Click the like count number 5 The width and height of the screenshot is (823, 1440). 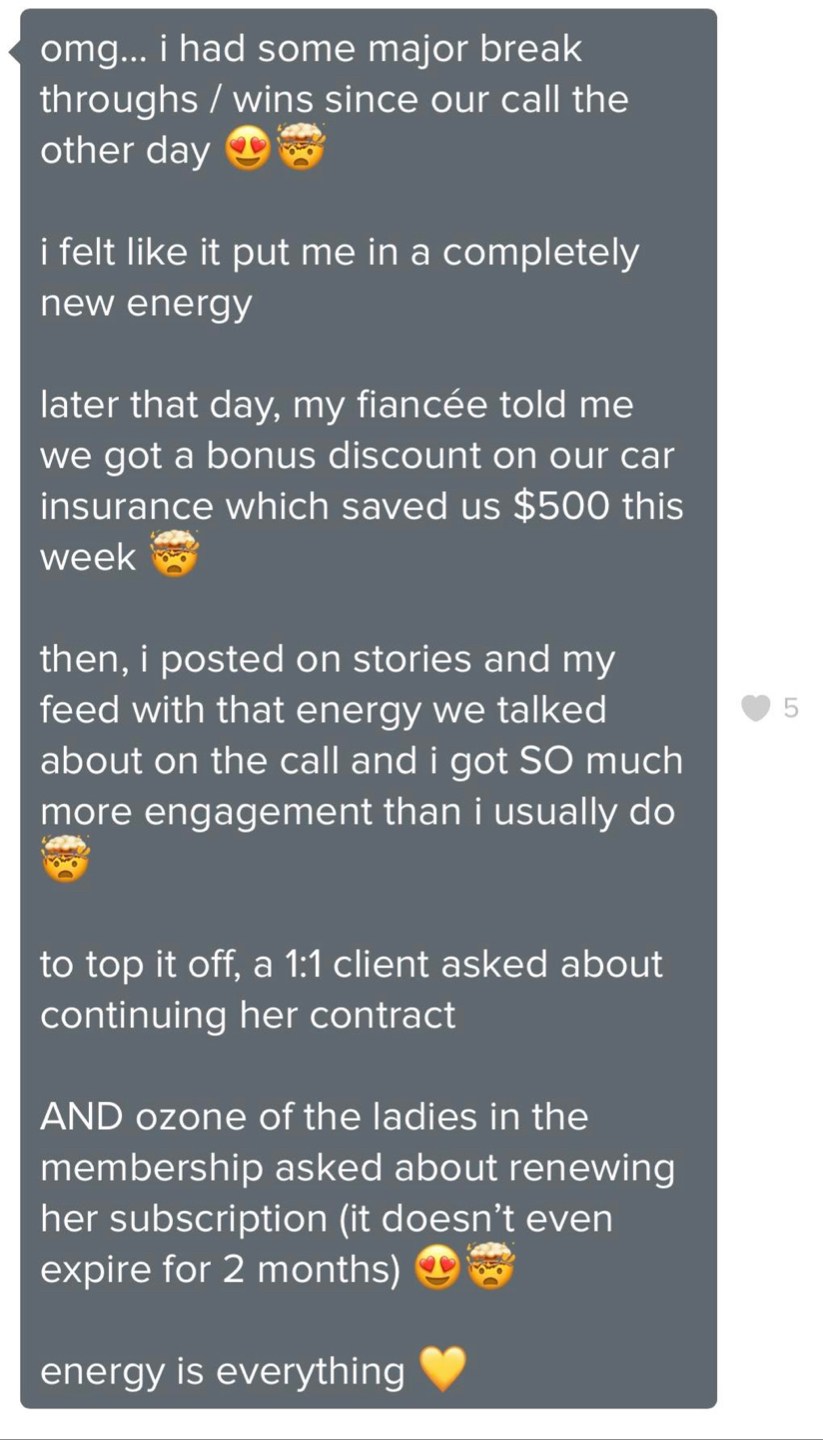pyautogui.click(x=791, y=709)
